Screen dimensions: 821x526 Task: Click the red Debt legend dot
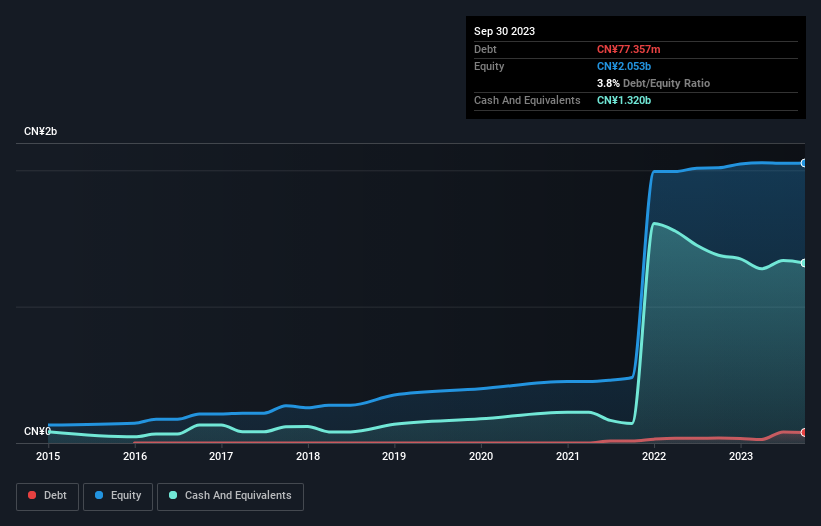coord(32,495)
